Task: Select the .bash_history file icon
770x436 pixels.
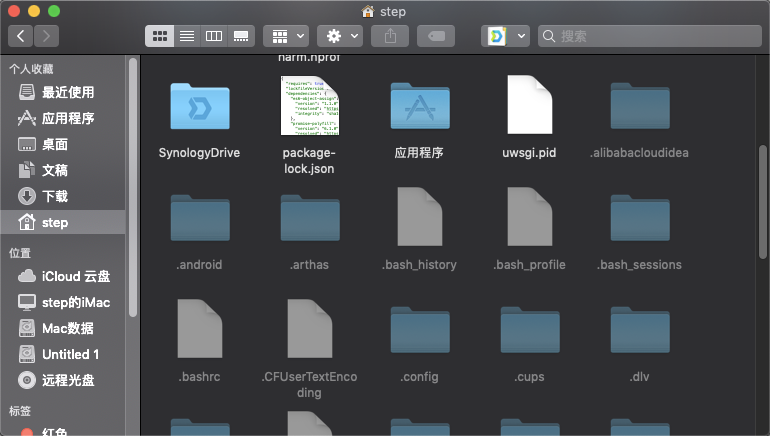Action: [420, 217]
